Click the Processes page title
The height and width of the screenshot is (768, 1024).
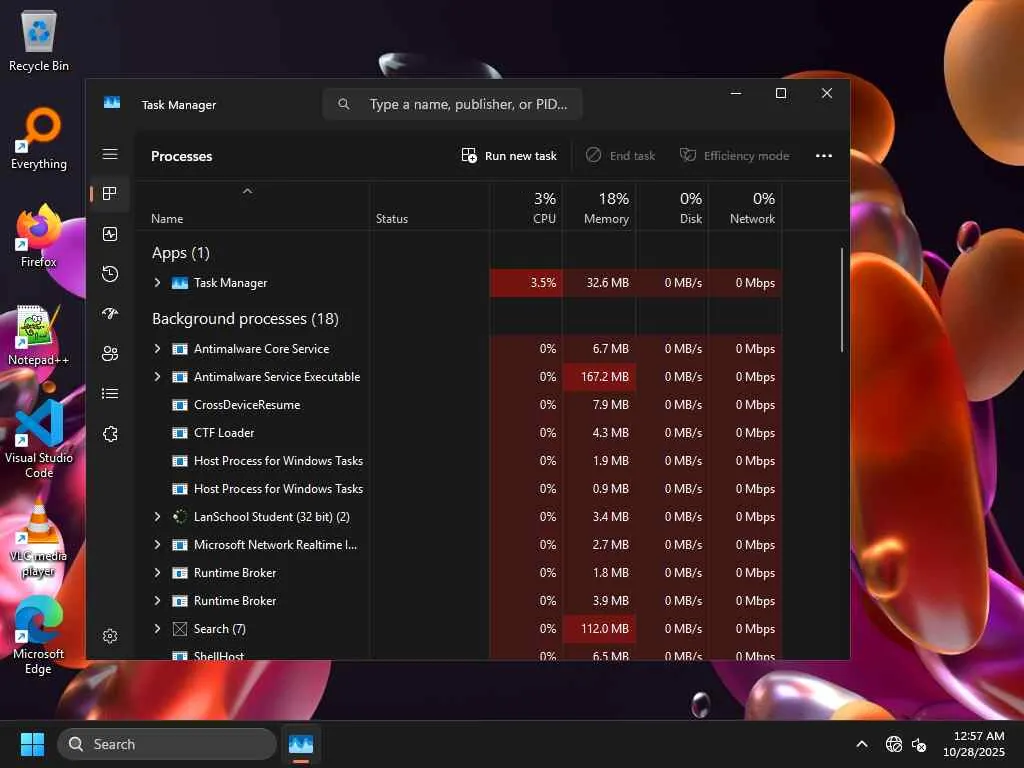pyautogui.click(x=182, y=156)
